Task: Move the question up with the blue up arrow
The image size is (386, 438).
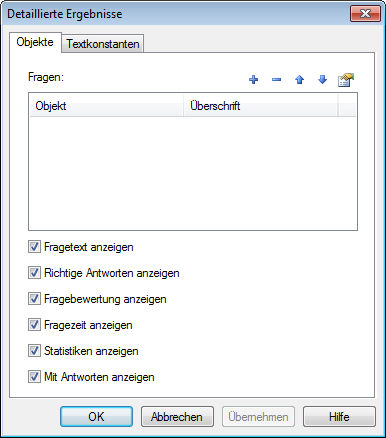Action: point(299,80)
